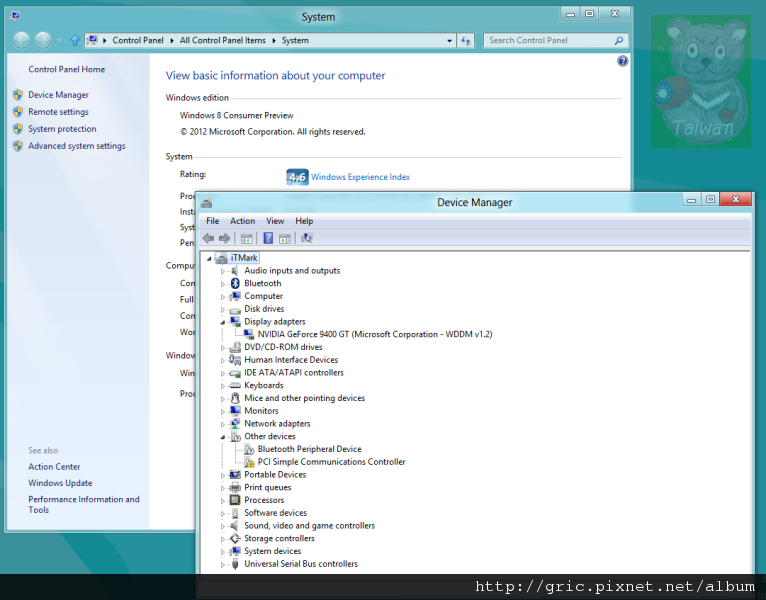Click All Control Panel Items breadcrumb
This screenshot has width=766, height=600.
[x=223, y=41]
